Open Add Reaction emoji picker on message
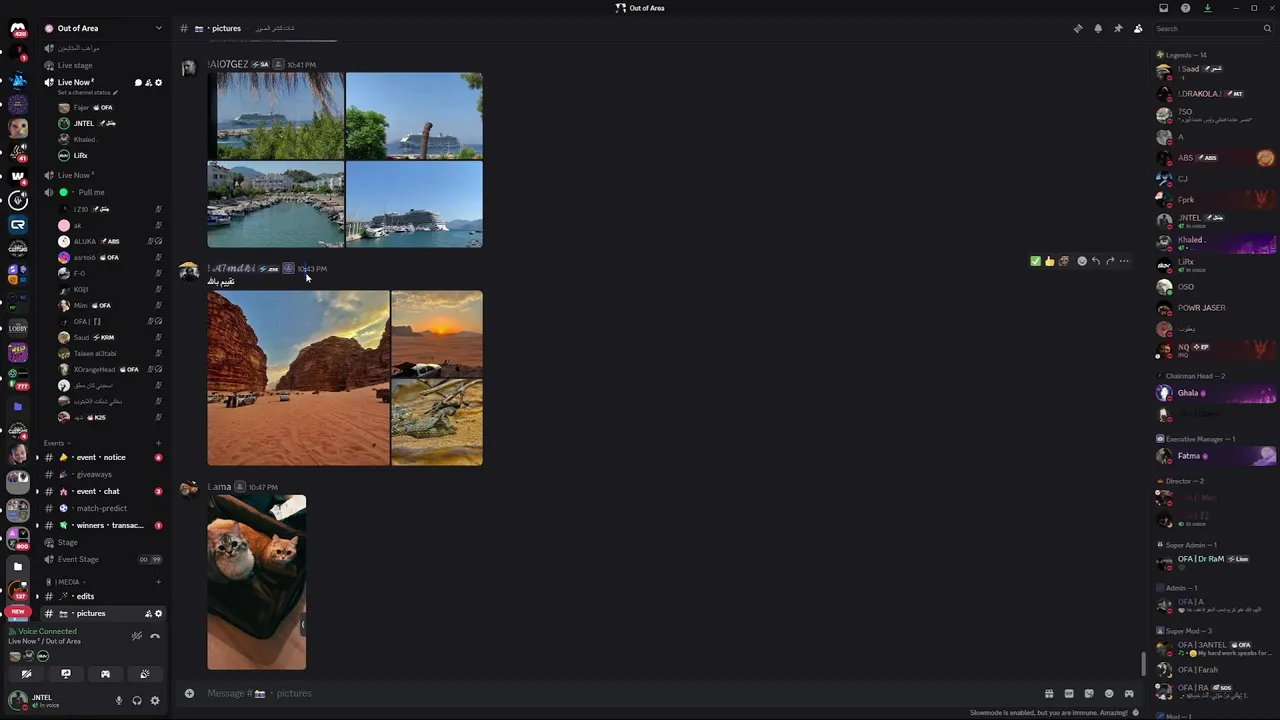This screenshot has height=720, width=1280. pos(1082,261)
